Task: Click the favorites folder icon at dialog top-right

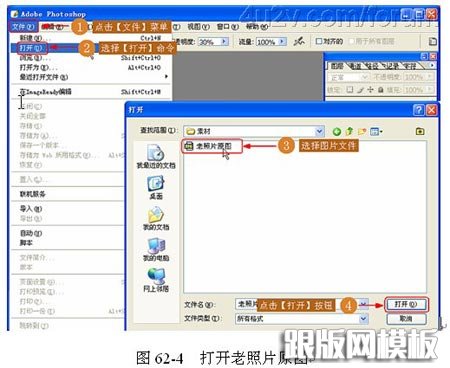Action: [x=420, y=131]
